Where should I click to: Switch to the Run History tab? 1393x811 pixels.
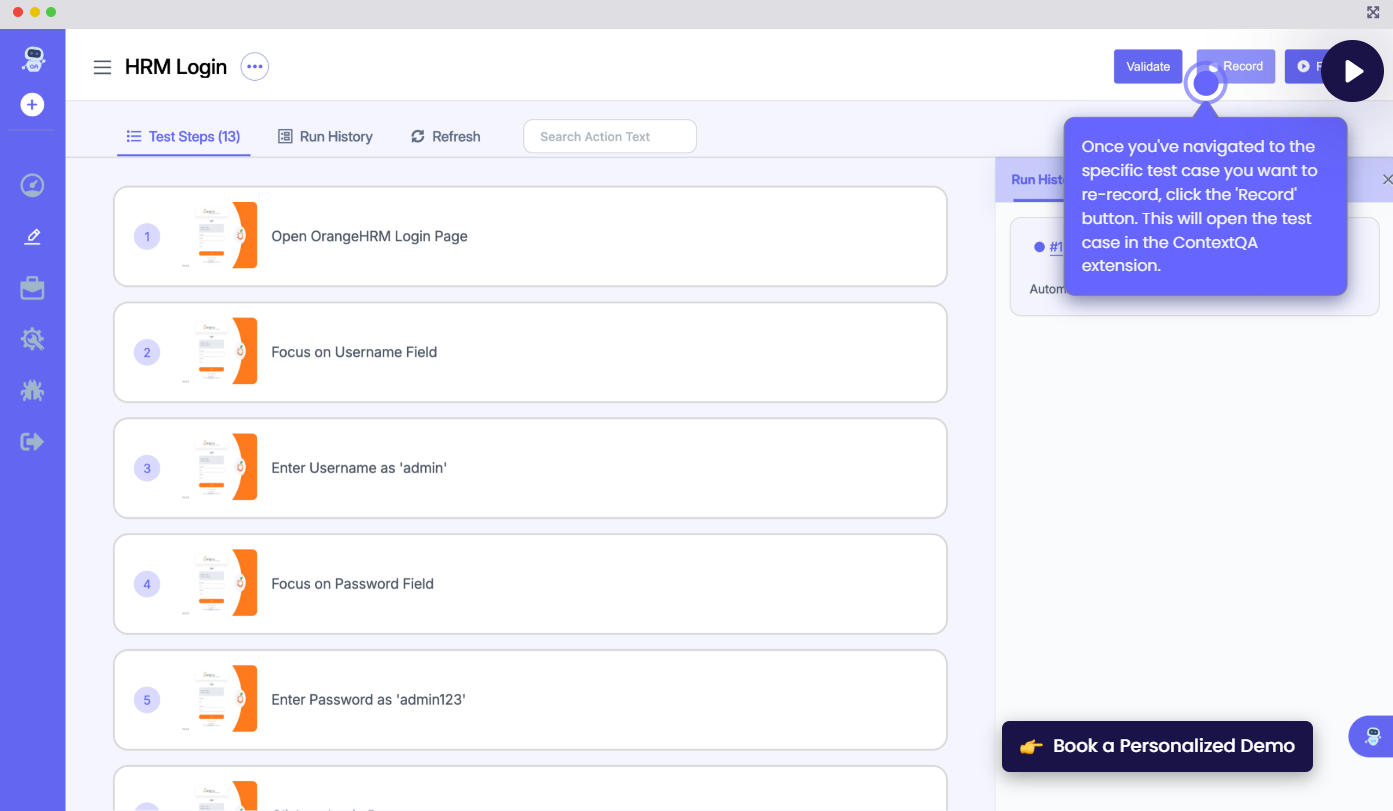(325, 137)
